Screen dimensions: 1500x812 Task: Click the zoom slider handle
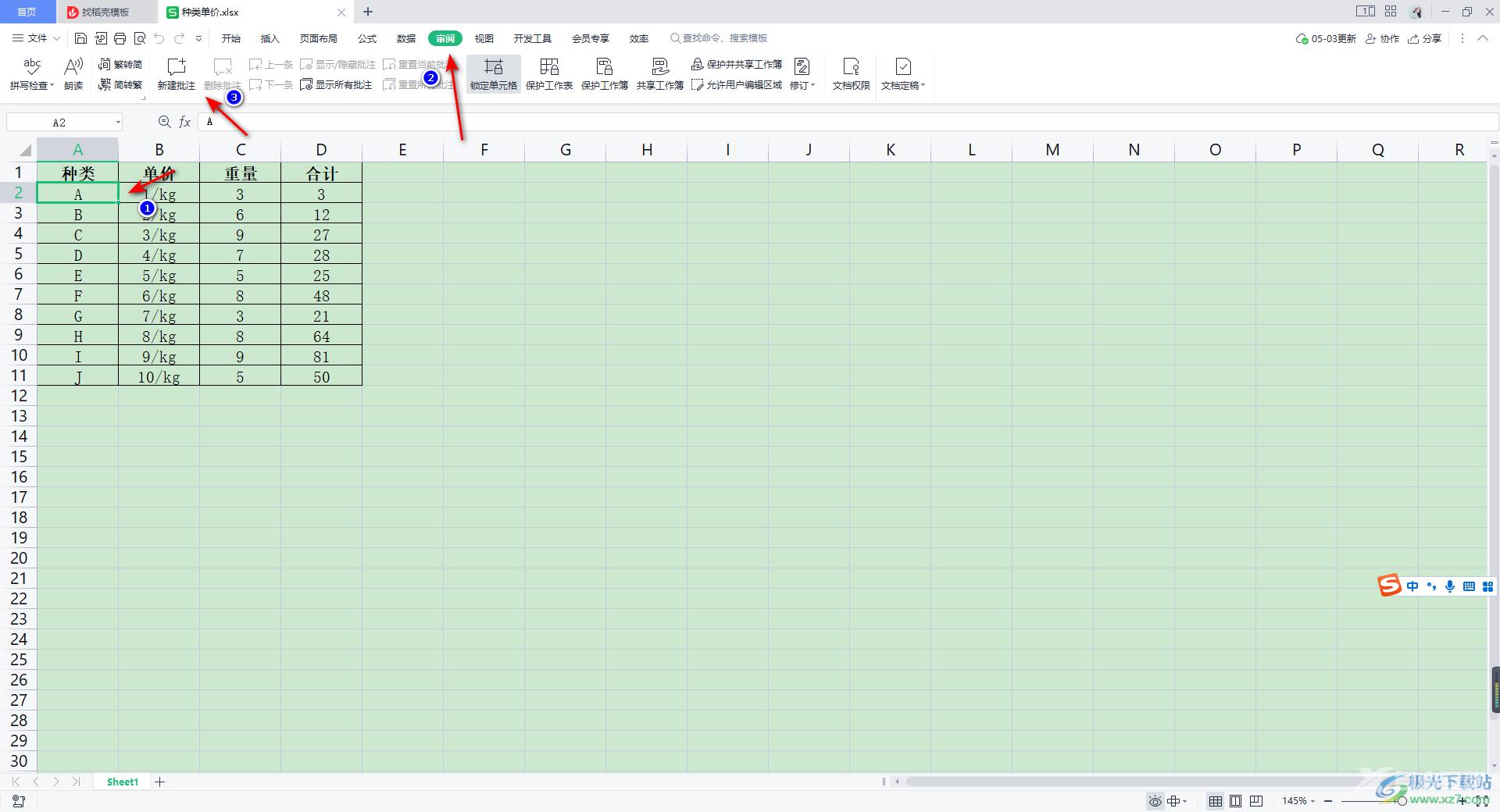pyautogui.click(x=1402, y=801)
